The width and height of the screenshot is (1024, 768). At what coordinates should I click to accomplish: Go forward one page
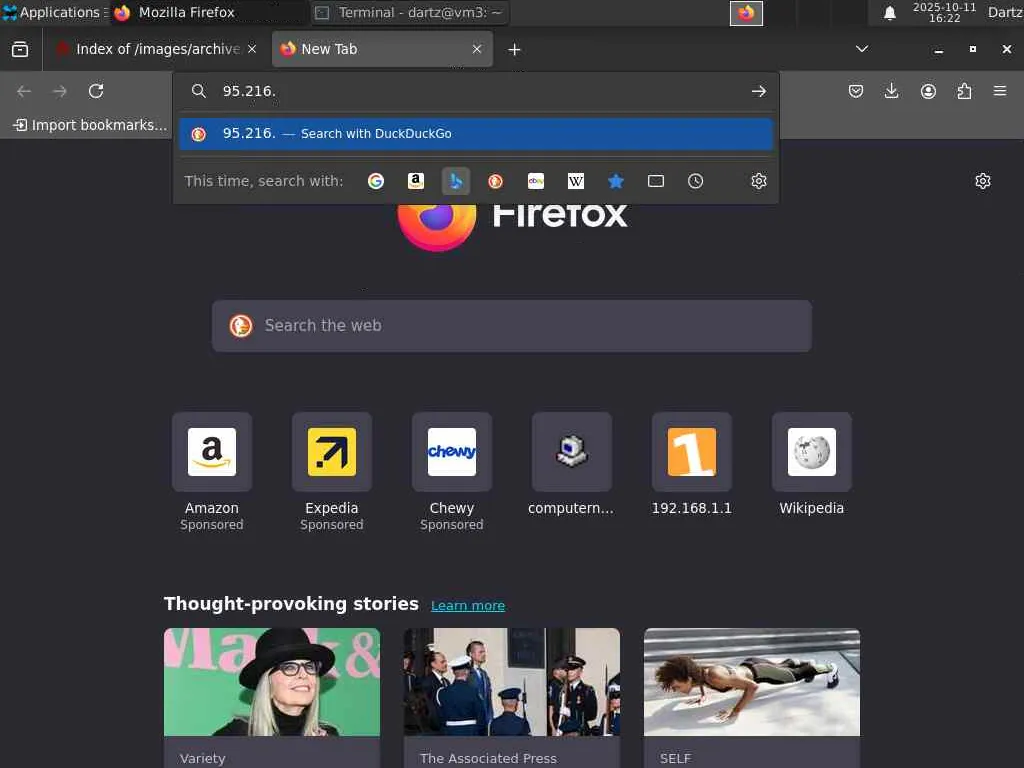pyautogui.click(x=60, y=91)
